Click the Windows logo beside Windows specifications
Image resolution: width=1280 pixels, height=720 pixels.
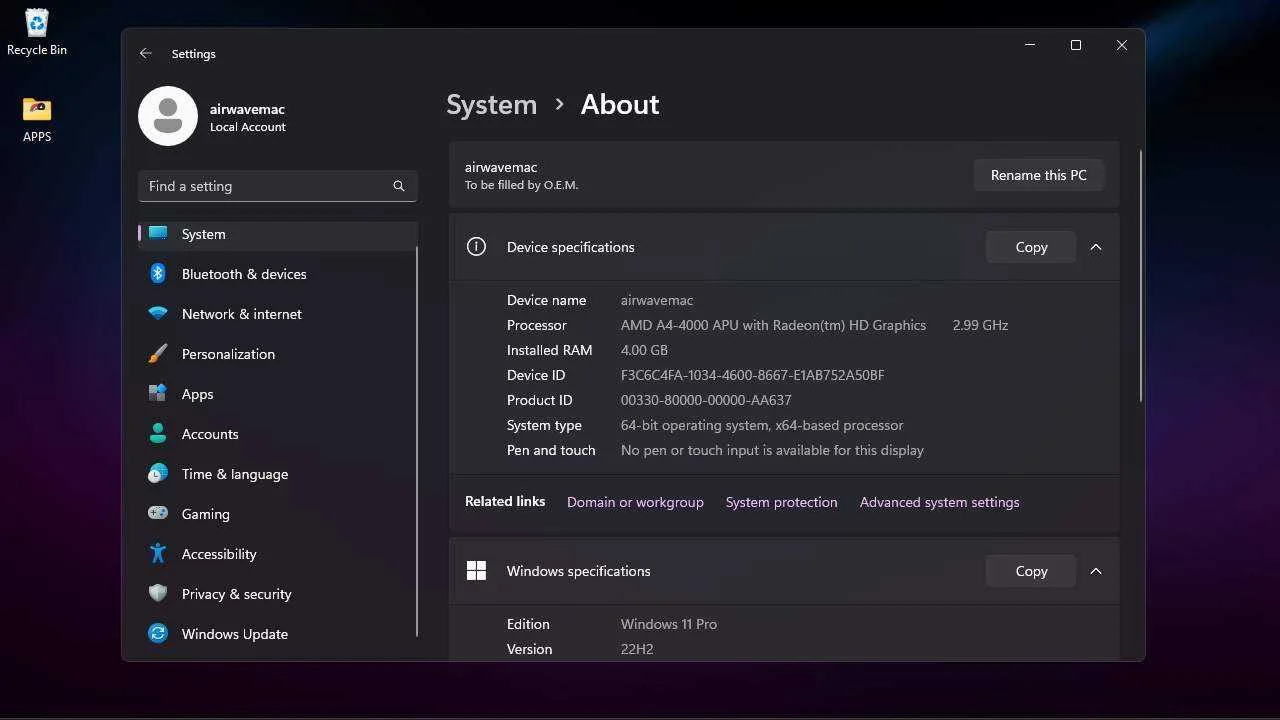pyautogui.click(x=476, y=571)
